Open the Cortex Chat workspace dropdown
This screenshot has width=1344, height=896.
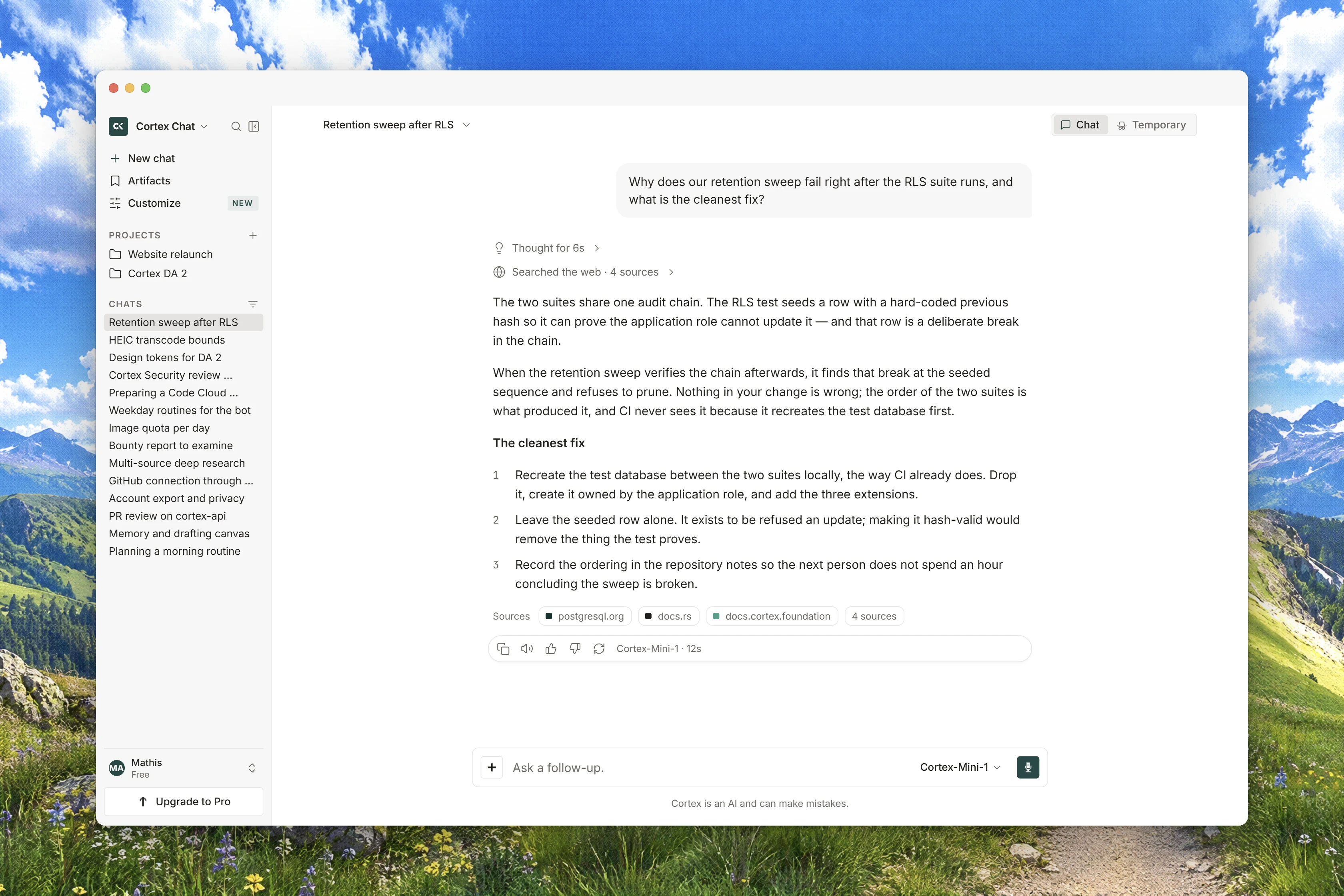172,126
